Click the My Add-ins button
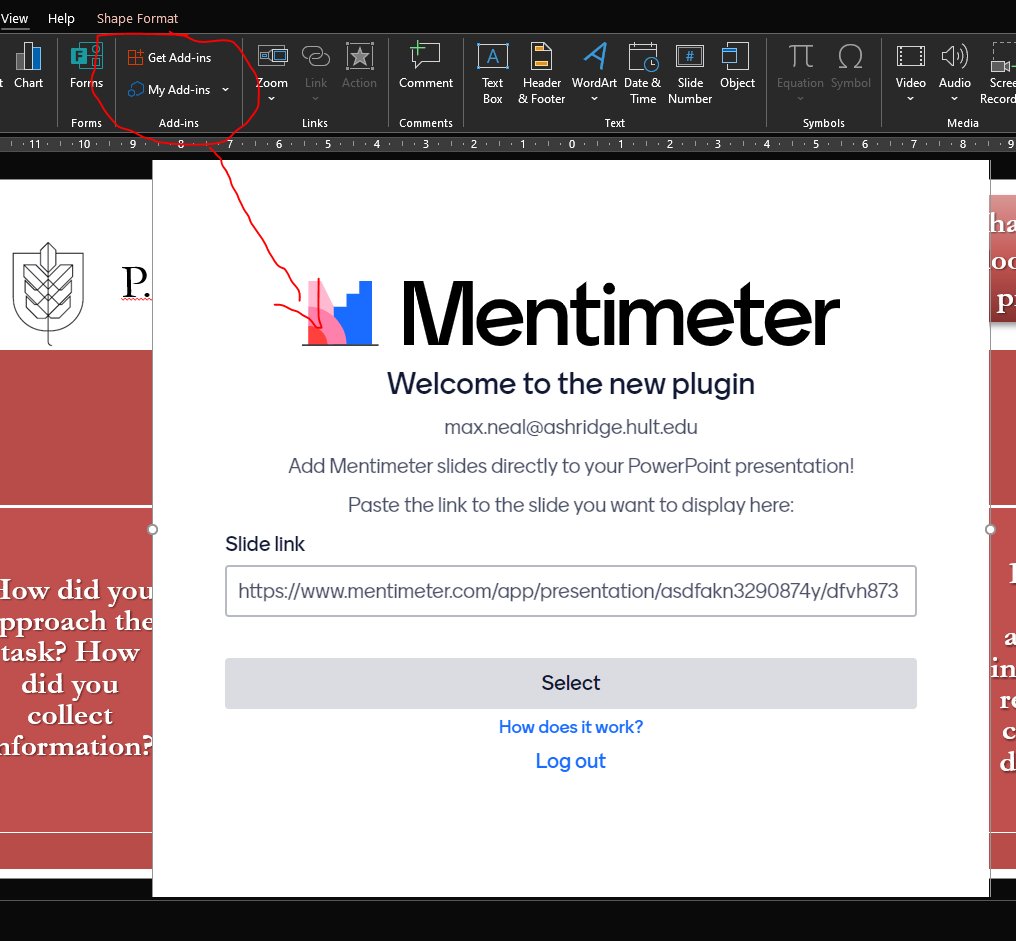Image resolution: width=1016 pixels, height=941 pixels. click(169, 89)
